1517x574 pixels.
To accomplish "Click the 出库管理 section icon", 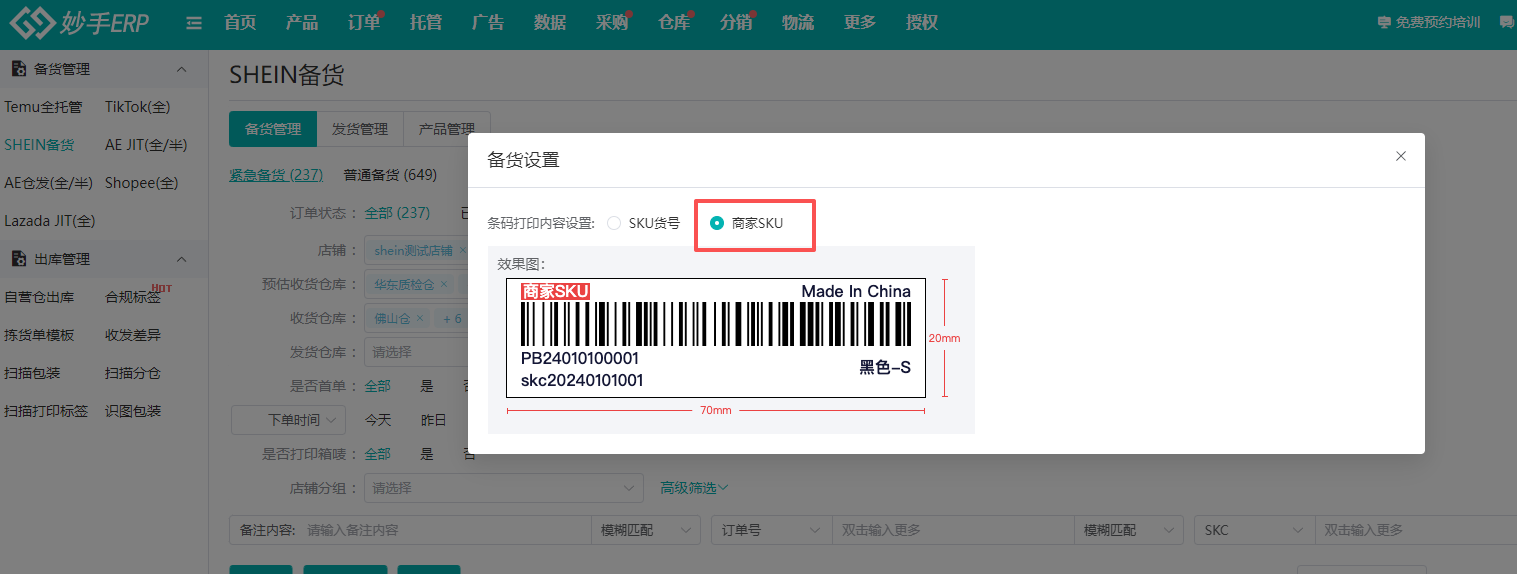I will (18, 259).
